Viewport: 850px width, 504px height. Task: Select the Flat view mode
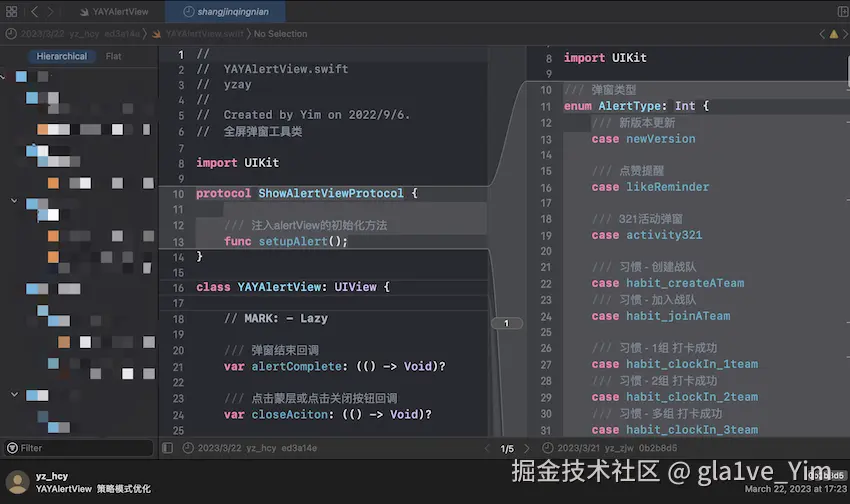pos(113,56)
